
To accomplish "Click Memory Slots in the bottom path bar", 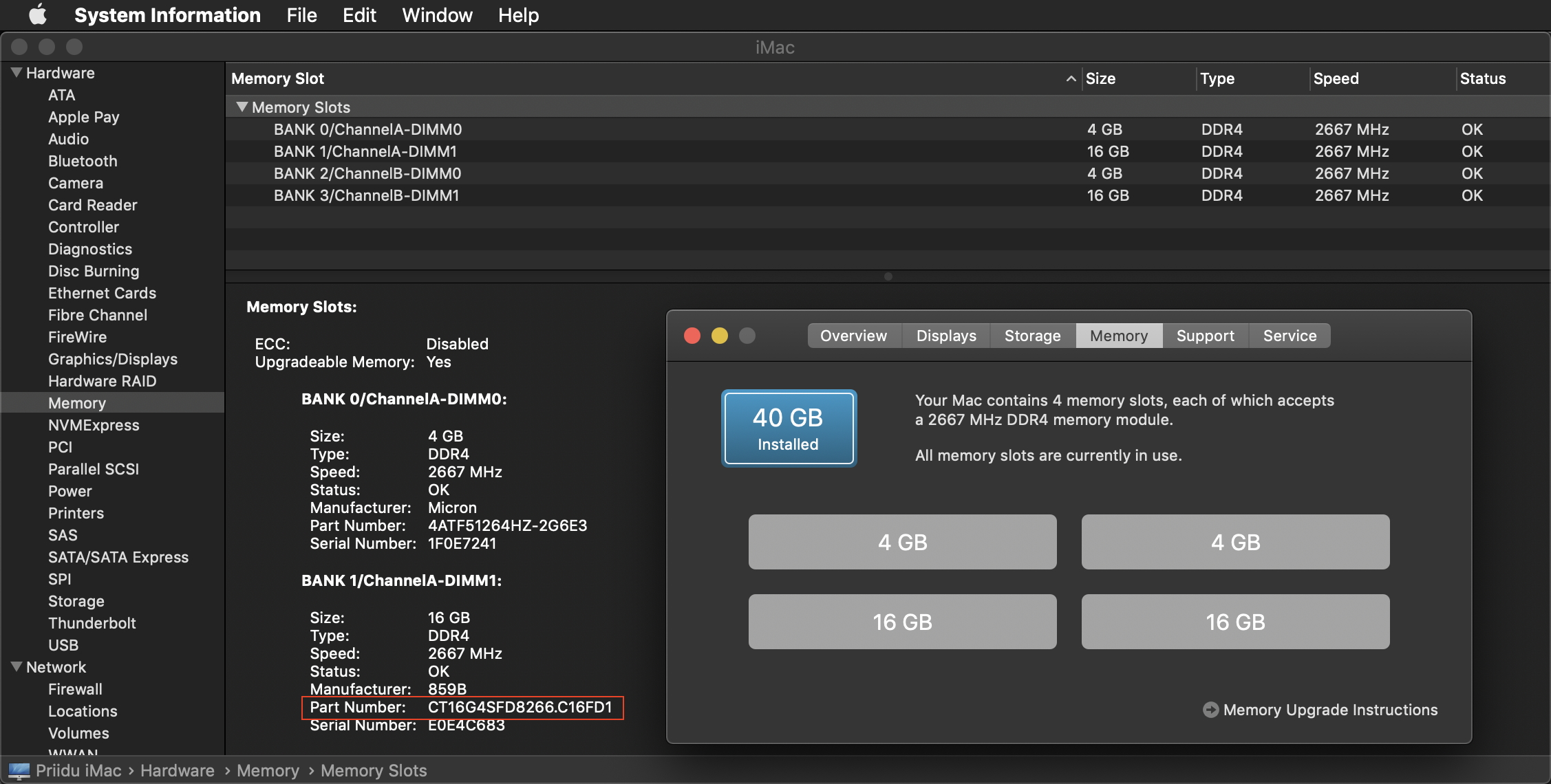I will [374, 771].
